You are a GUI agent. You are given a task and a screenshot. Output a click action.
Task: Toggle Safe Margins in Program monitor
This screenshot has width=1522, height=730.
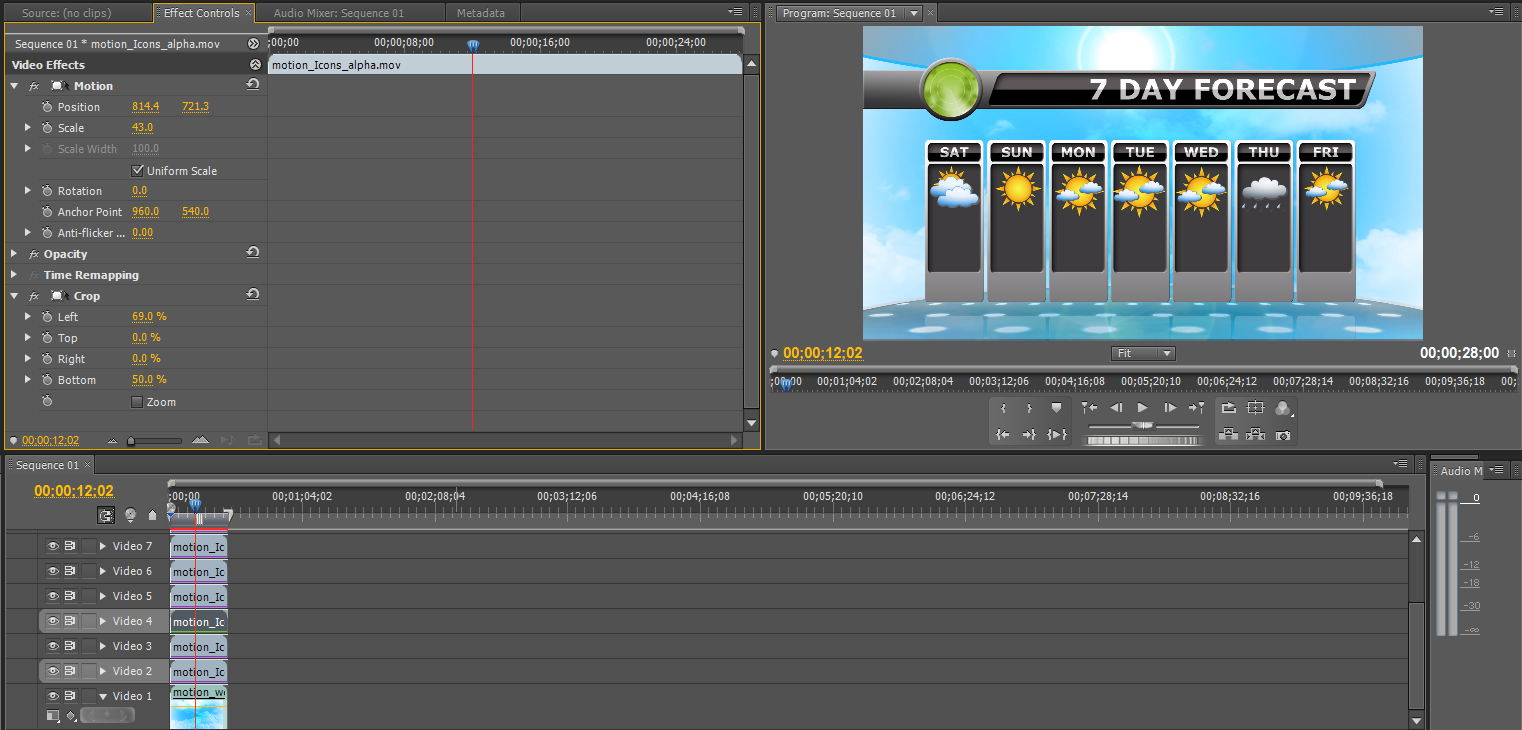[x=1256, y=408]
